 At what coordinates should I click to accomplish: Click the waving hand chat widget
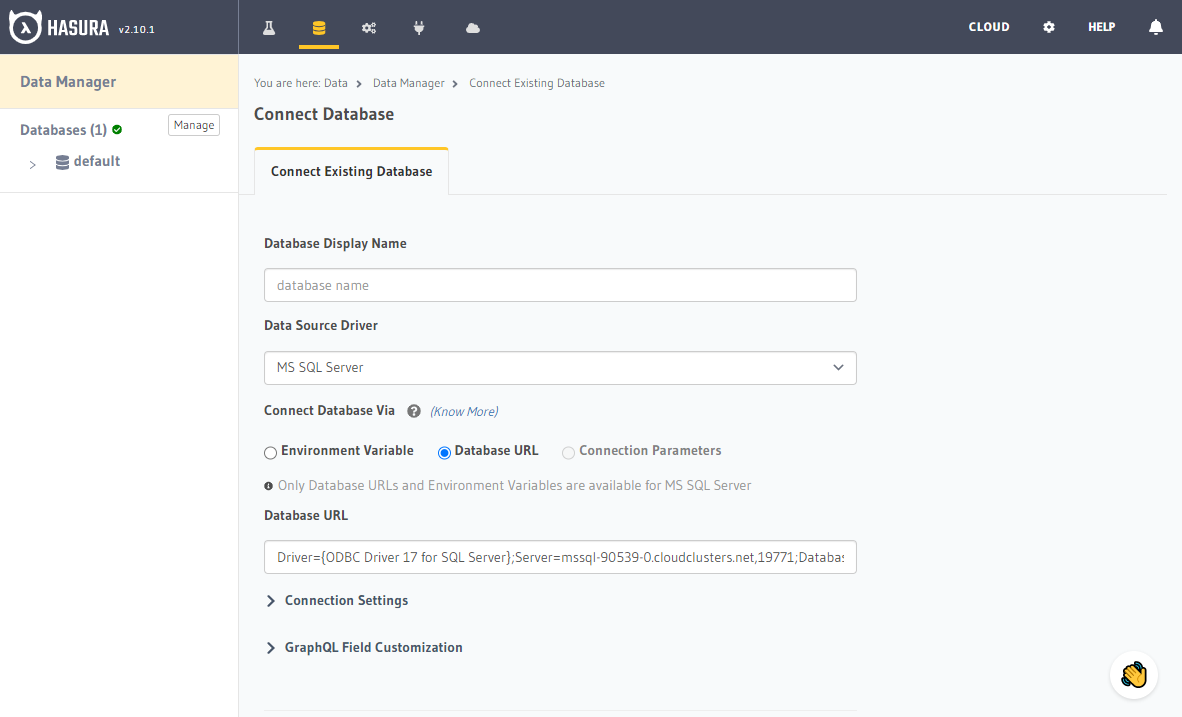[x=1134, y=675]
